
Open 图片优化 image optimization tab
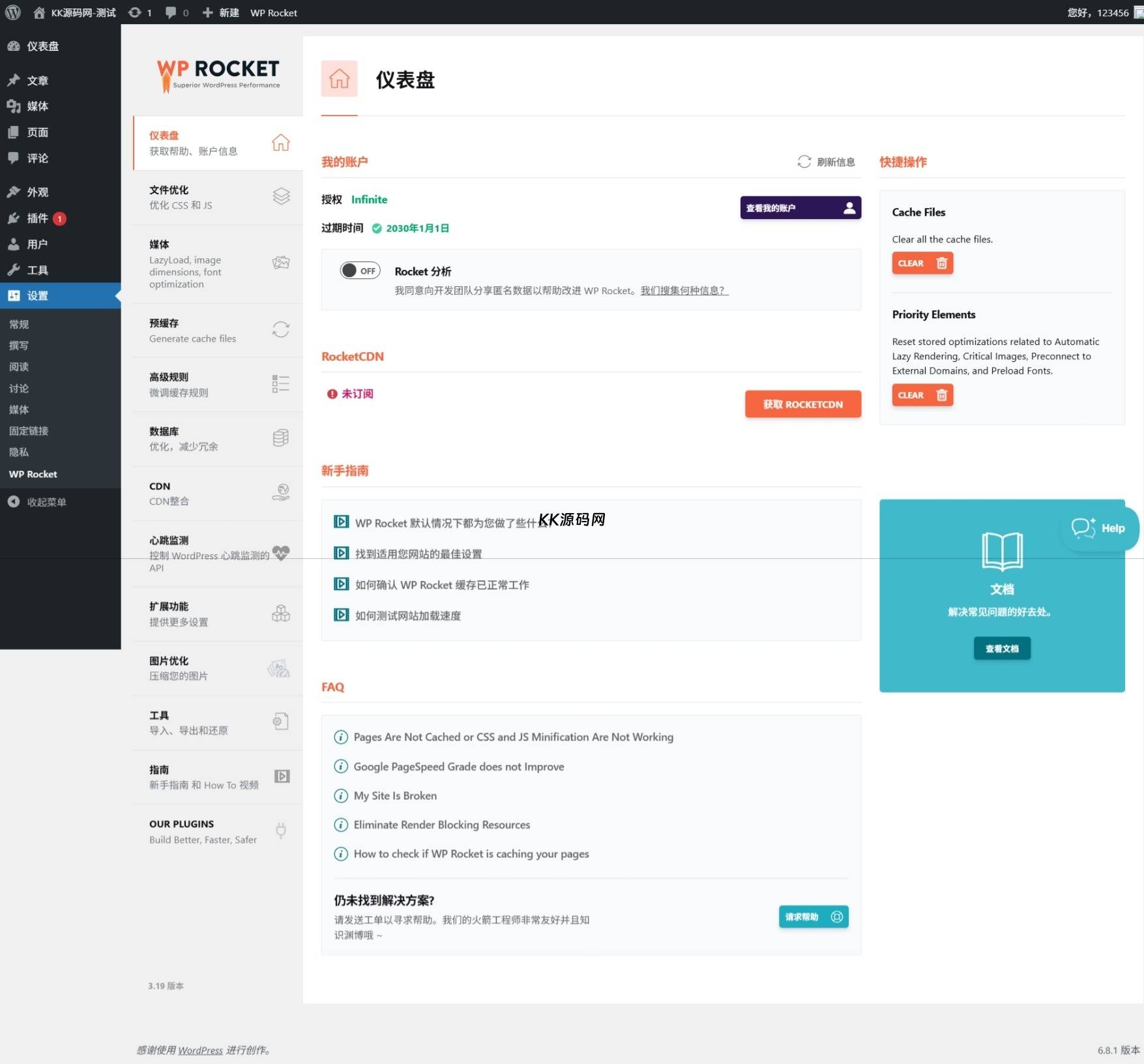point(218,668)
